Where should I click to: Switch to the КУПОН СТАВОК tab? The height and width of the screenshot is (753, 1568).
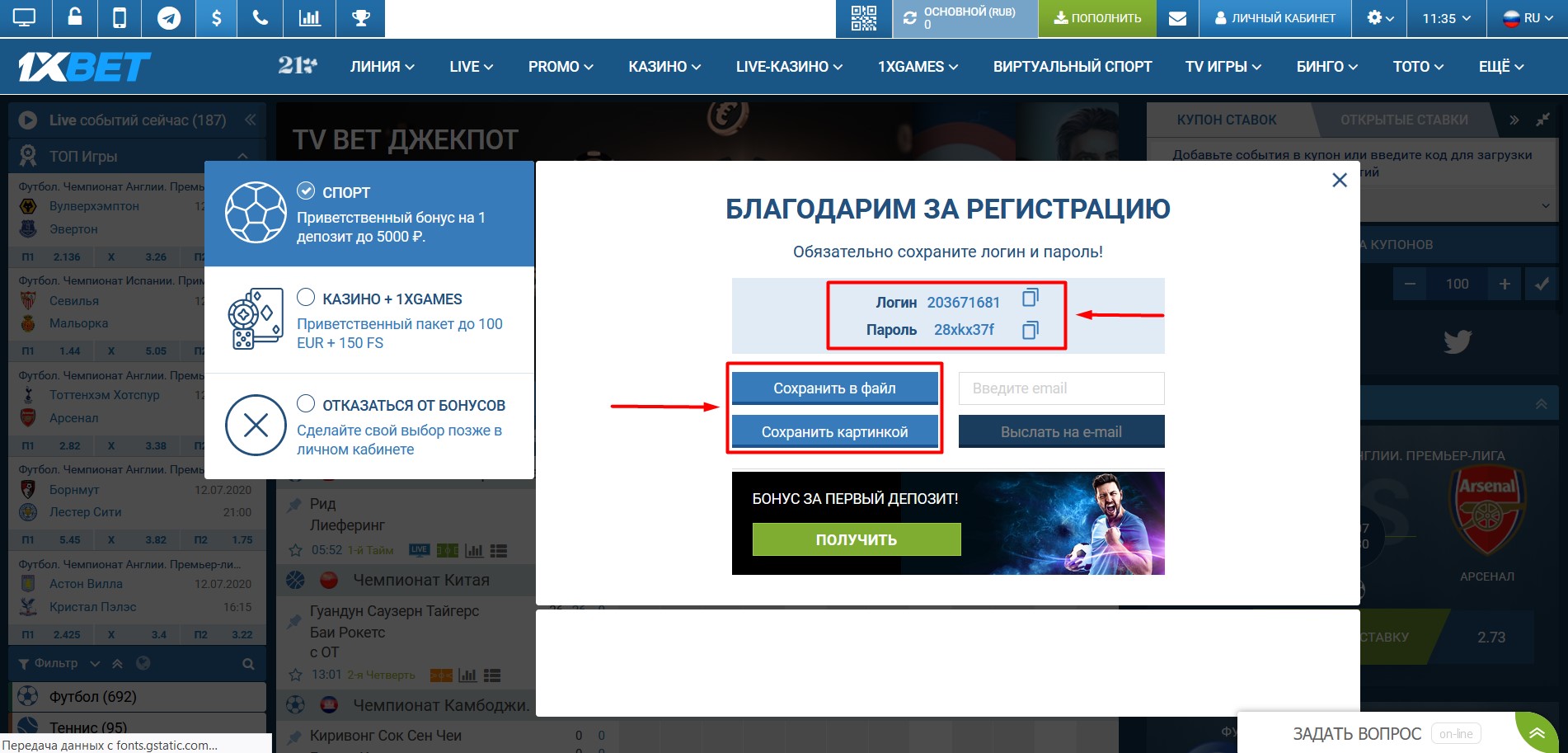coord(1227,120)
